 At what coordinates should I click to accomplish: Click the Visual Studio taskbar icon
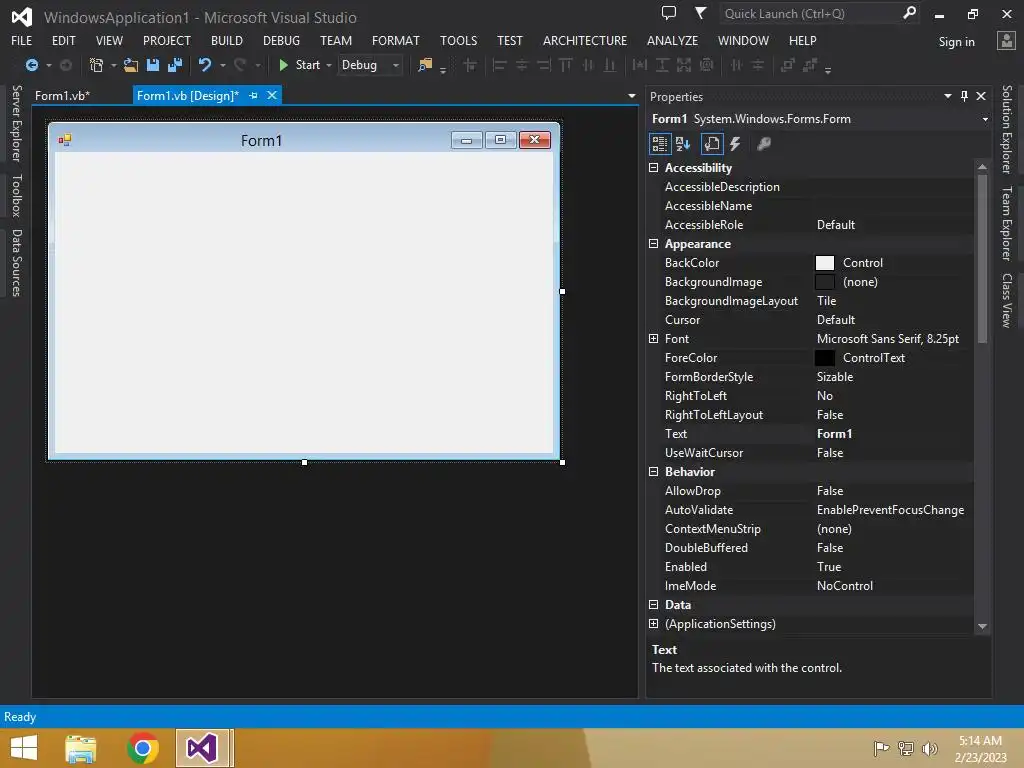(202, 748)
